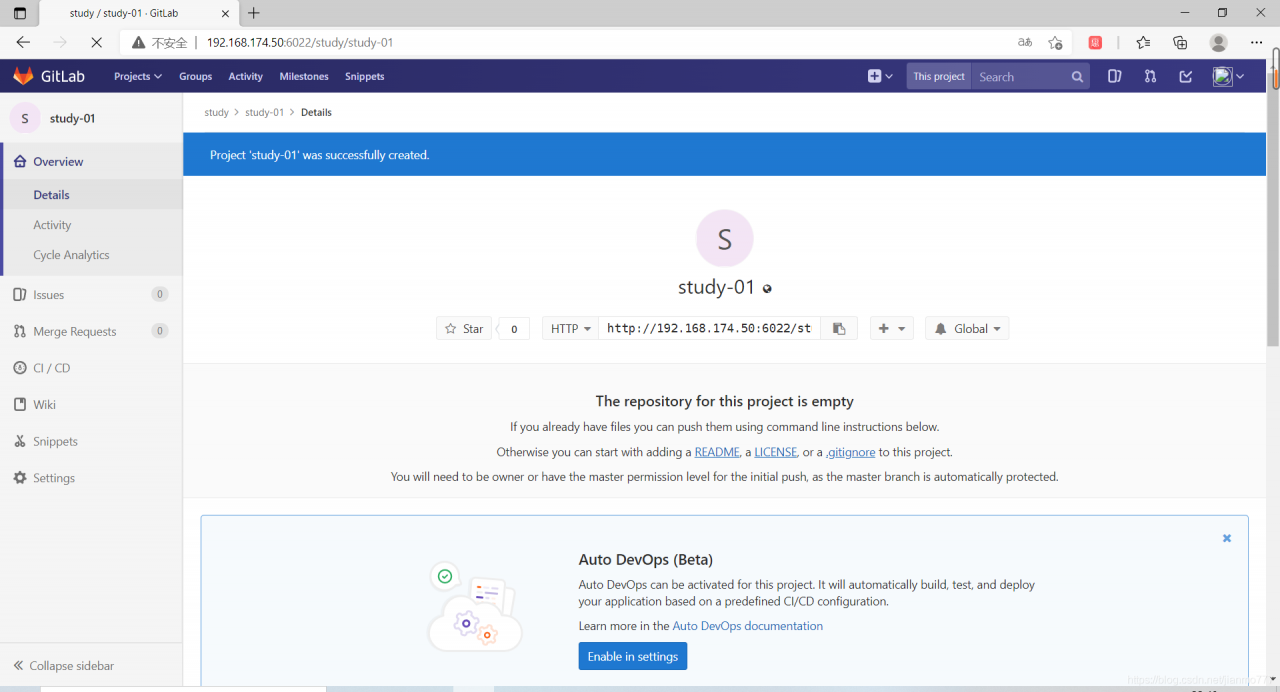
Task: Click the .gitignore link
Action: pos(850,452)
